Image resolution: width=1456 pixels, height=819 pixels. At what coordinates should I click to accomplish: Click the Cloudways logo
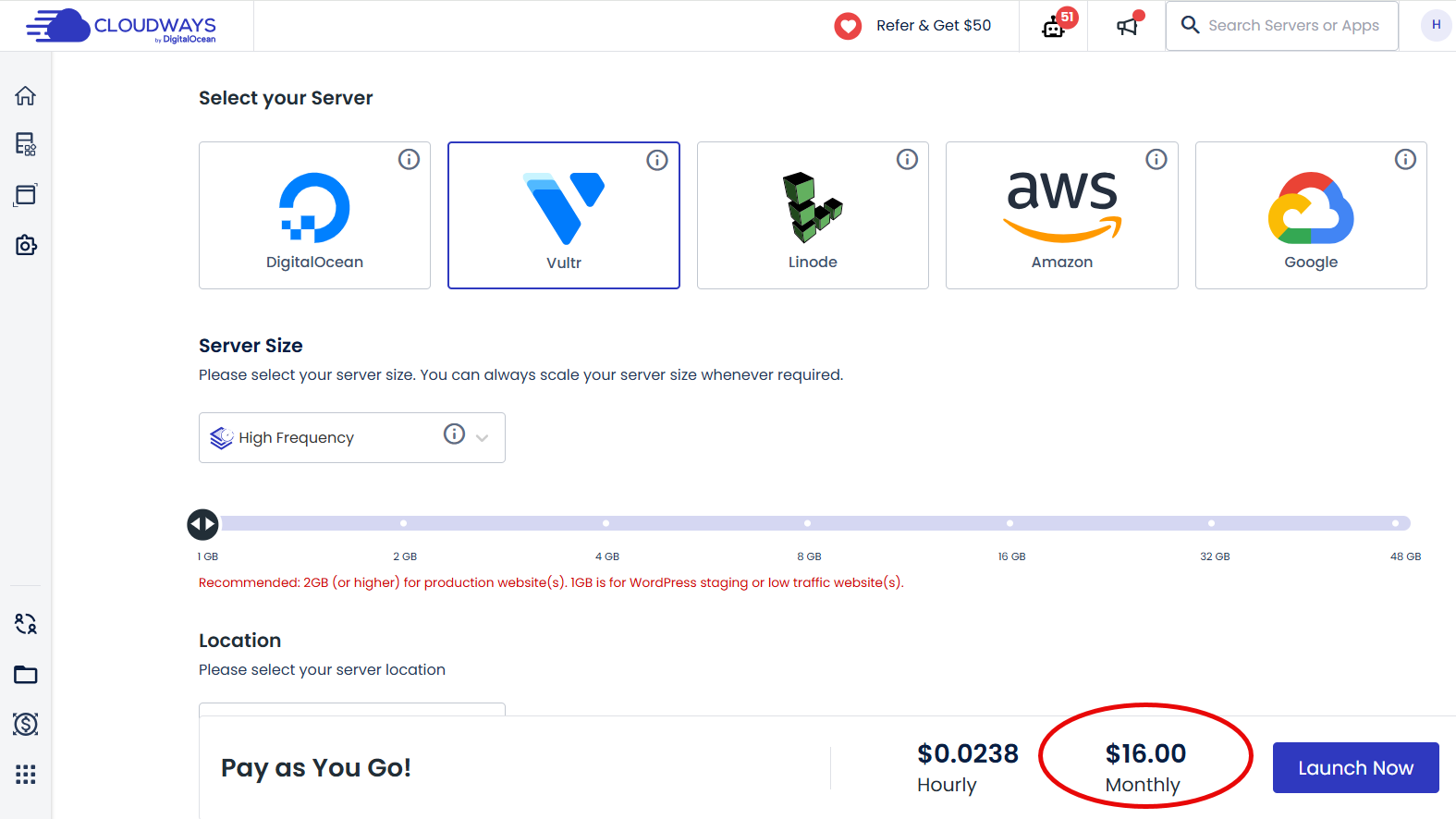pos(121,26)
